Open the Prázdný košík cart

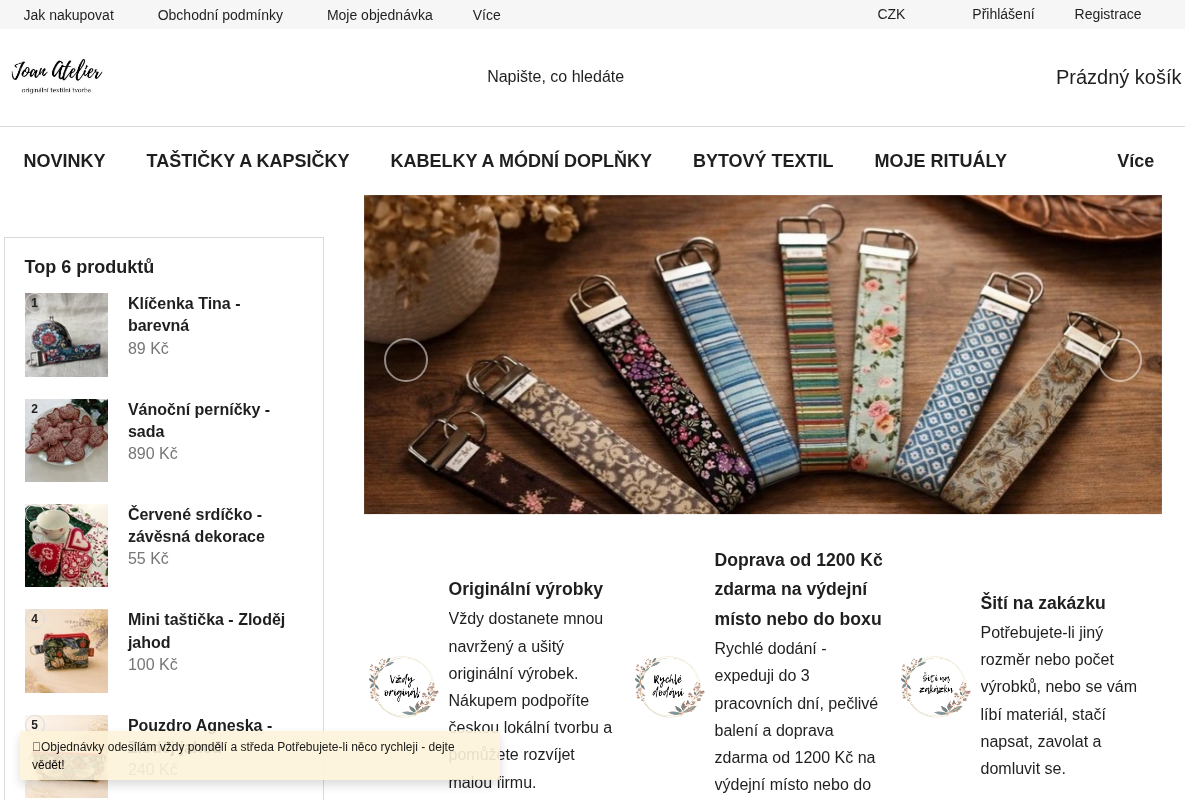pos(1118,77)
